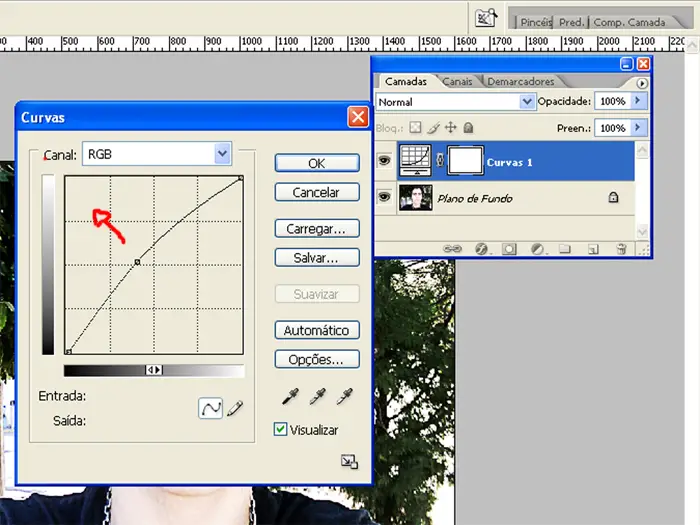Screen dimensions: 700x525
Task: Hide the Curvas 1 layer
Action: [384, 160]
